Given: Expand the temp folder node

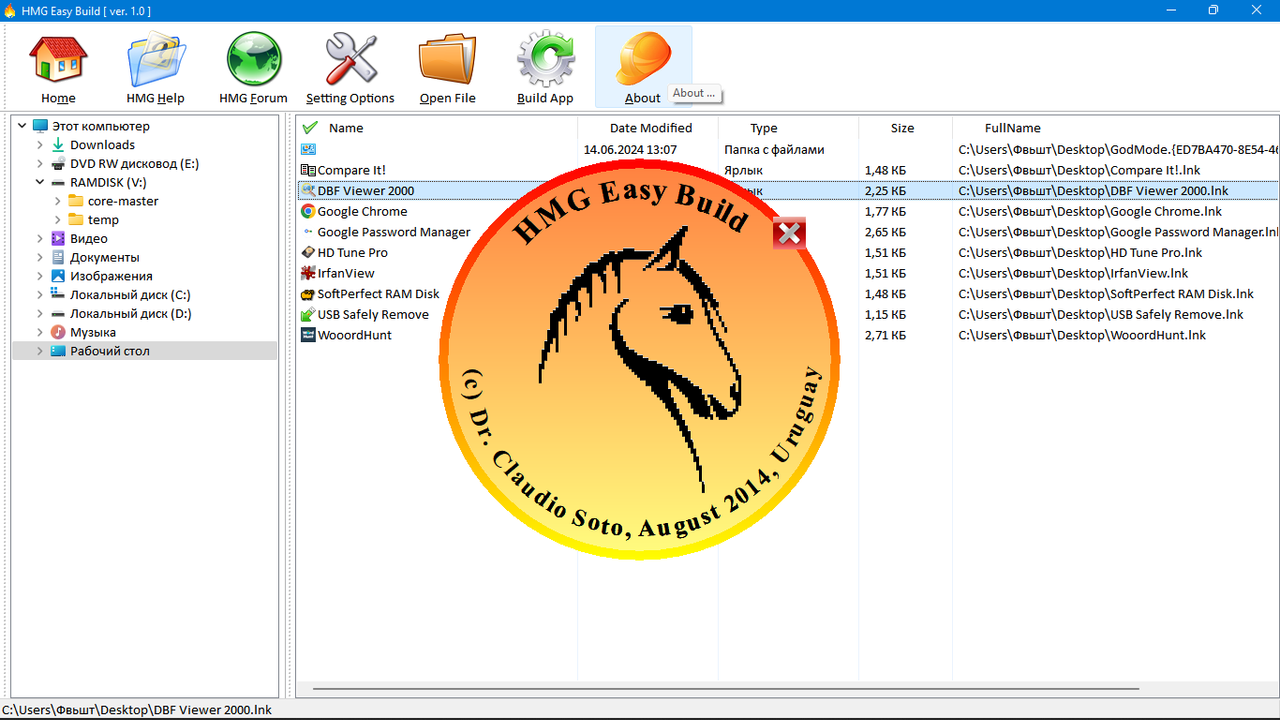Looking at the screenshot, I should [x=58, y=220].
